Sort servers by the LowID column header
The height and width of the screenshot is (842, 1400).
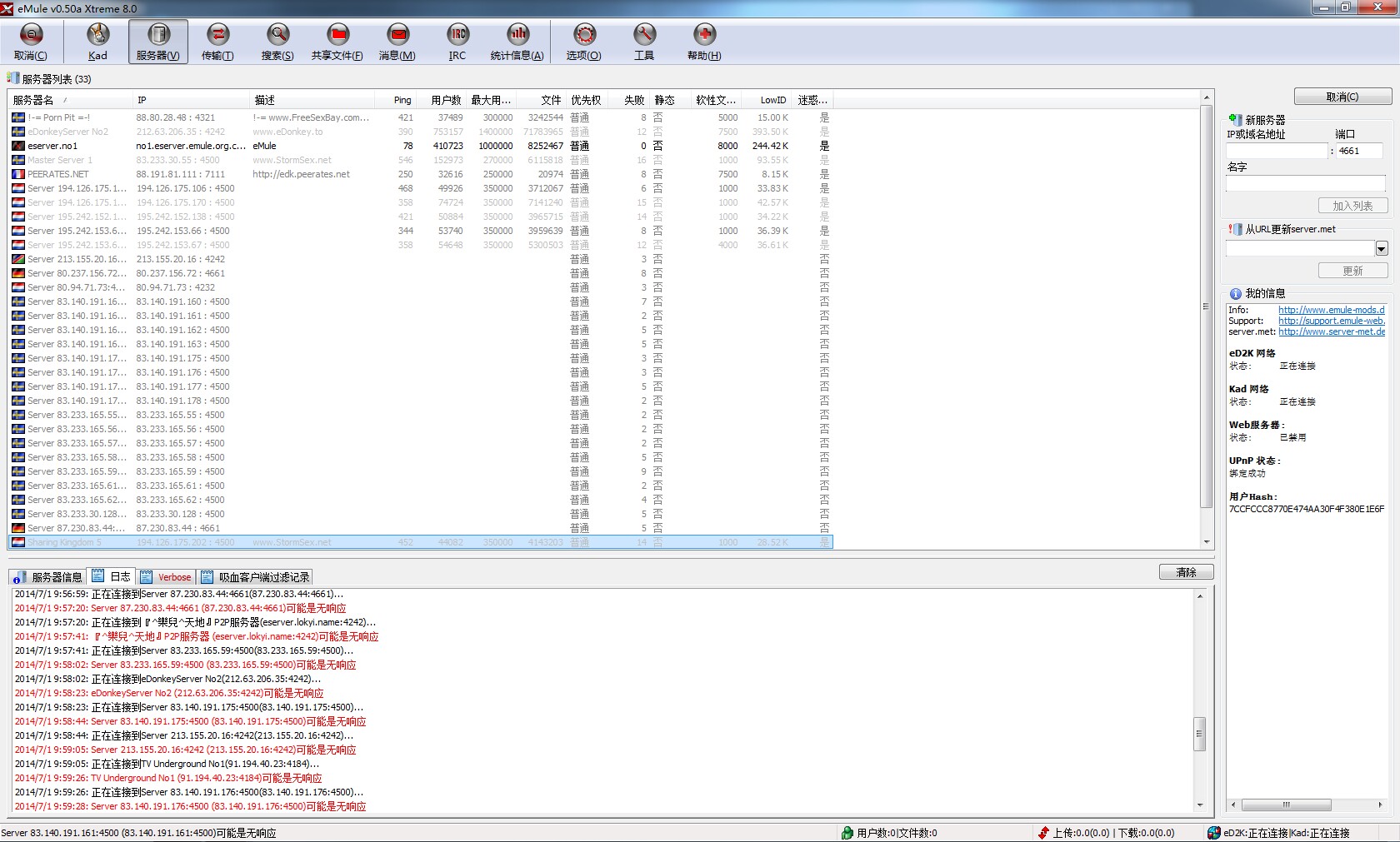pyautogui.click(x=767, y=100)
